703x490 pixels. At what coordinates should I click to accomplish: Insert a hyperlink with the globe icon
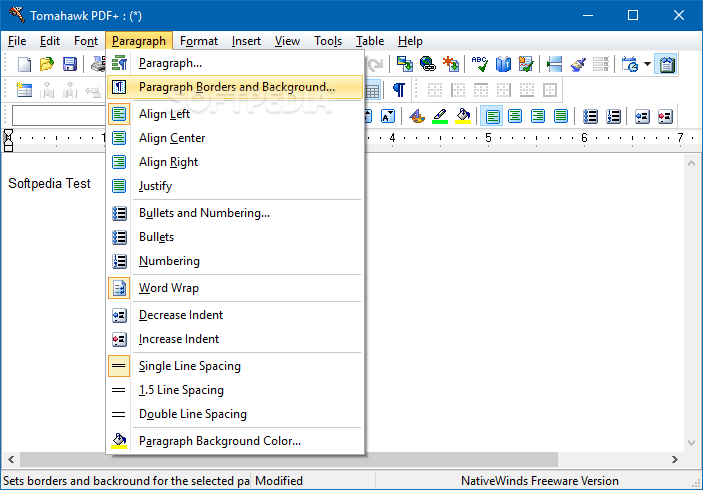click(x=428, y=64)
